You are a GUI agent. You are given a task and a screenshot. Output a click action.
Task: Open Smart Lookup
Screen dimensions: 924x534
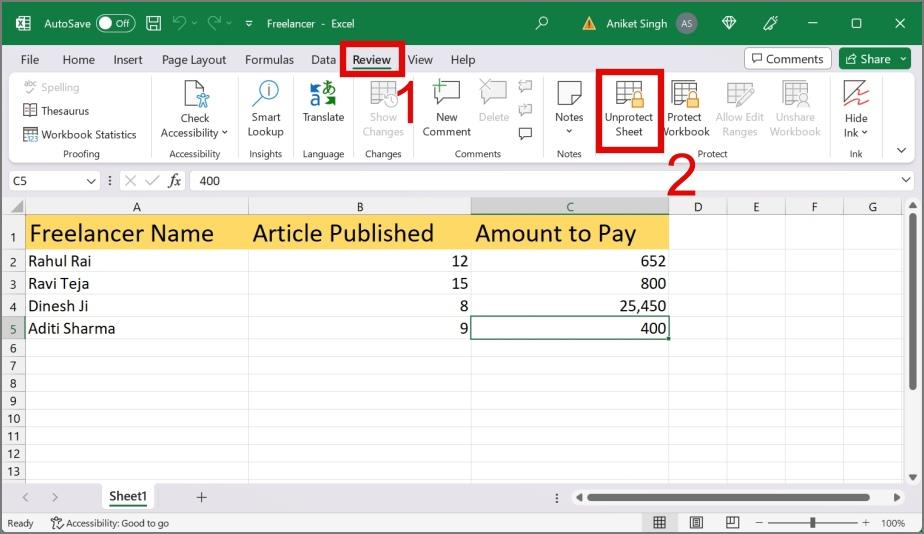(266, 109)
